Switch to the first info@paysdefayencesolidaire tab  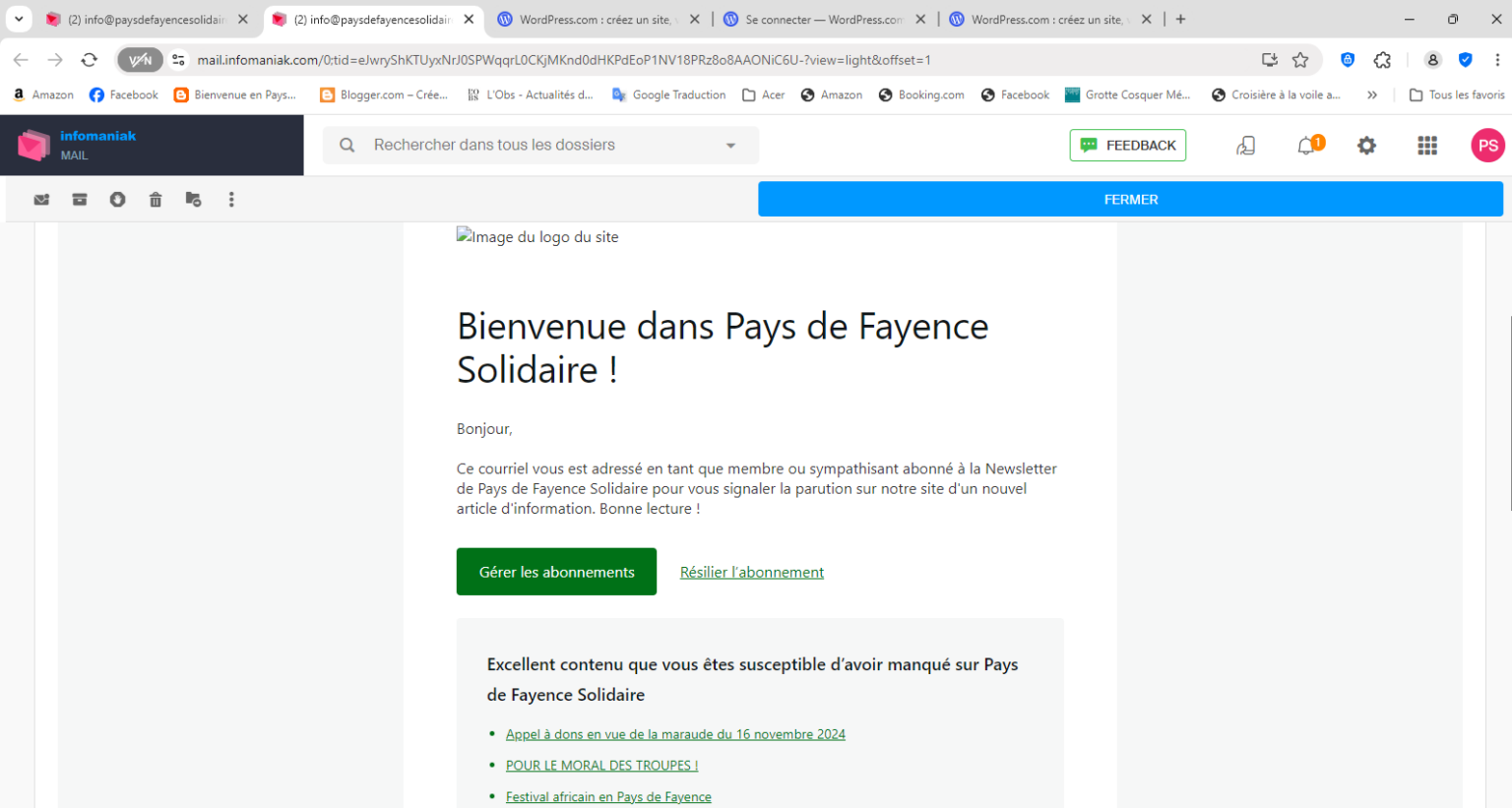(x=146, y=20)
